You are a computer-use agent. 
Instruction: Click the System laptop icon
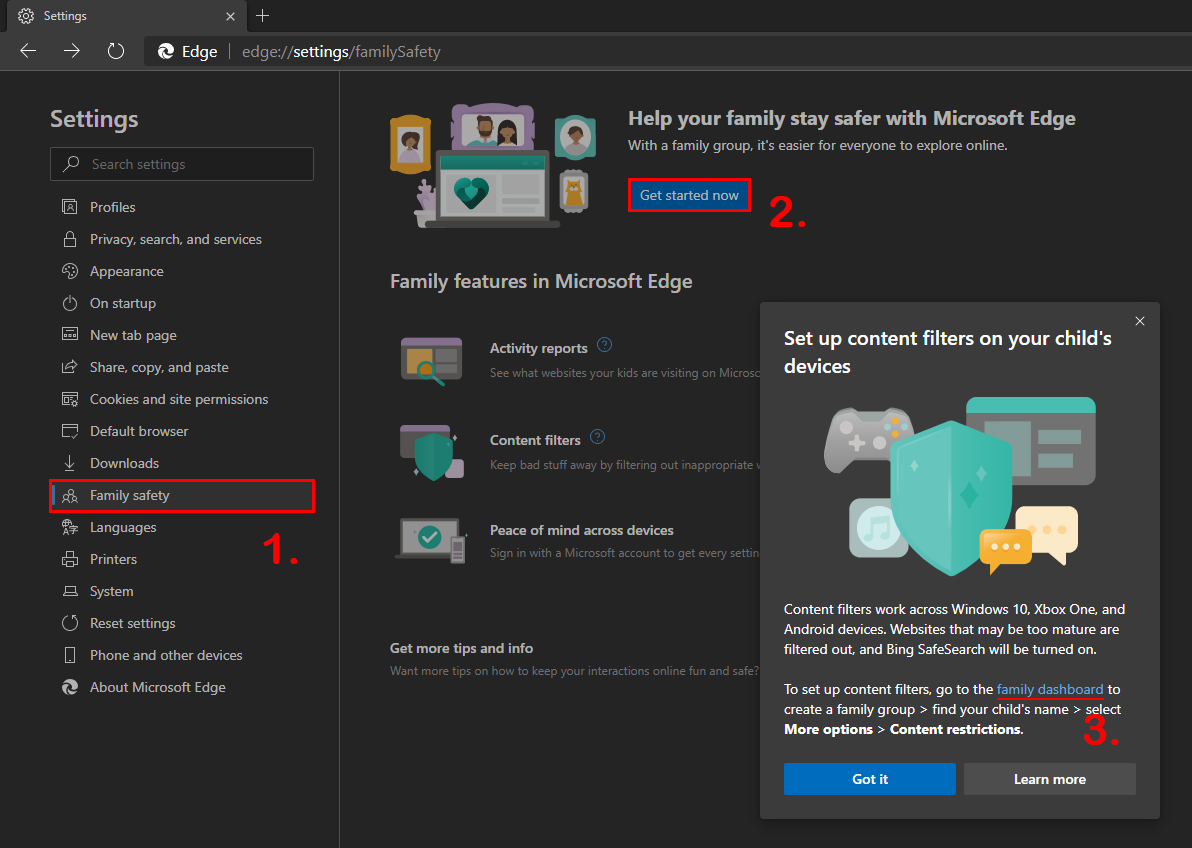[x=70, y=591]
